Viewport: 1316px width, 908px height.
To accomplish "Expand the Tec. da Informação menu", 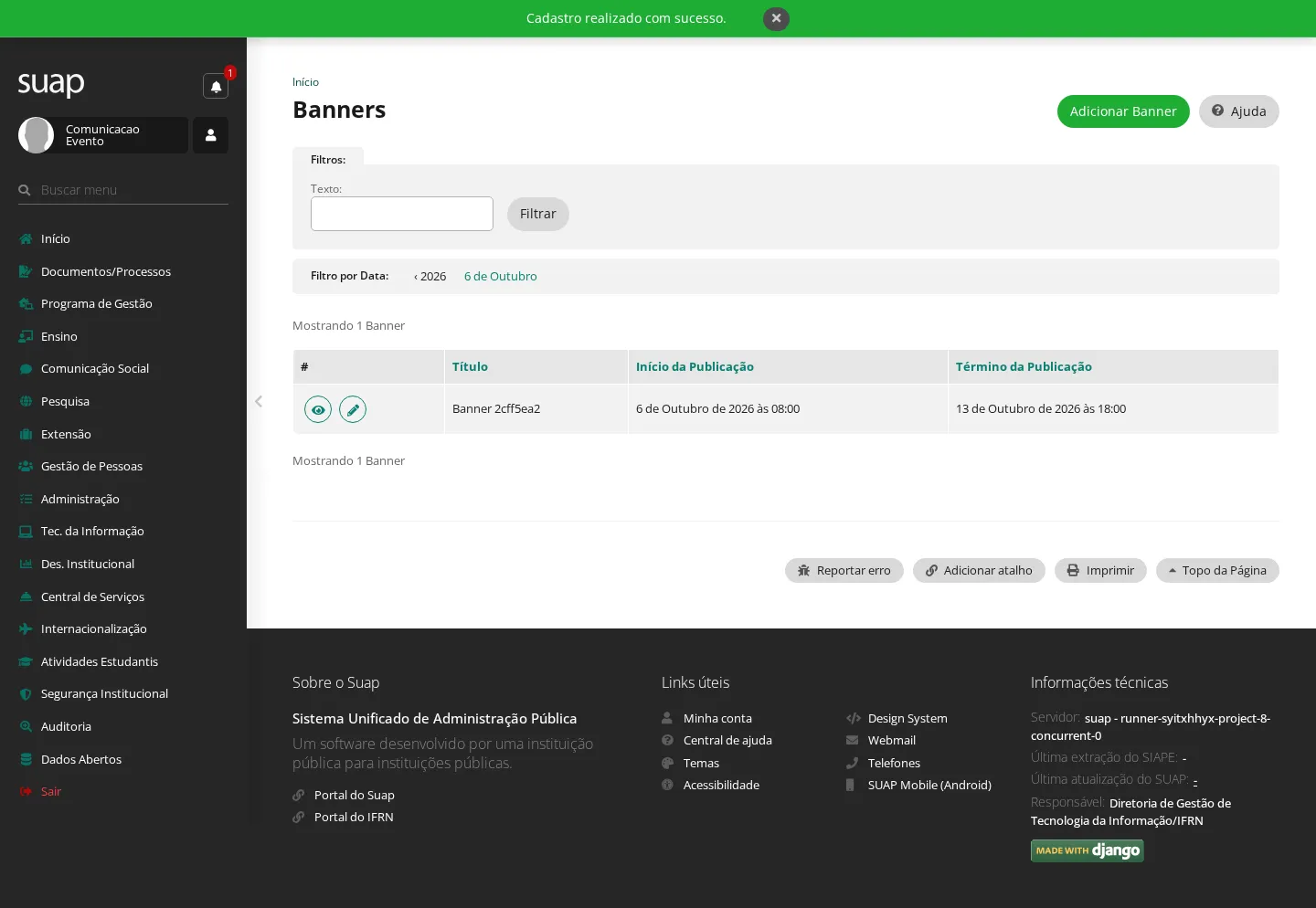I will click(x=123, y=531).
